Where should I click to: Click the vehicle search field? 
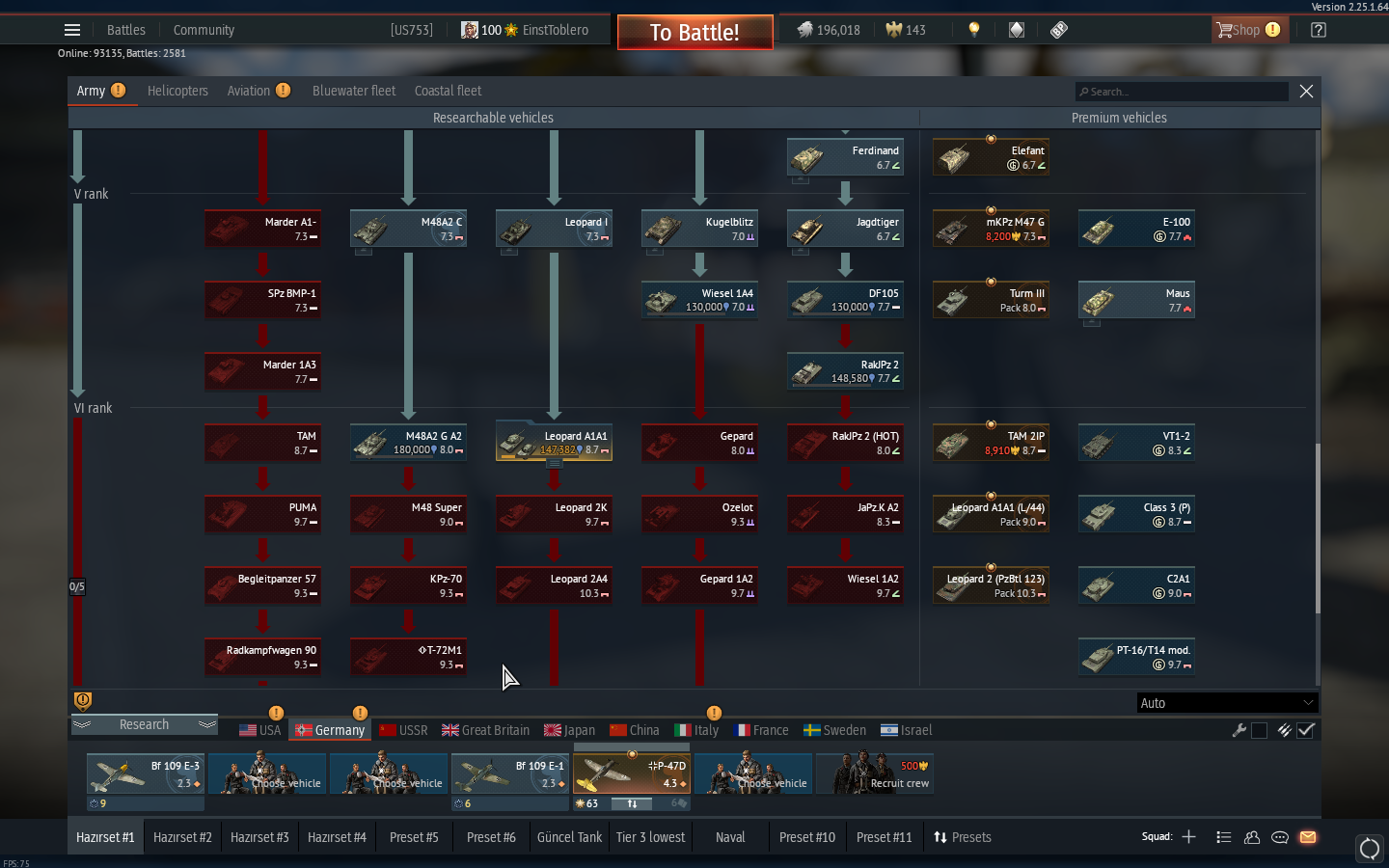1182,92
